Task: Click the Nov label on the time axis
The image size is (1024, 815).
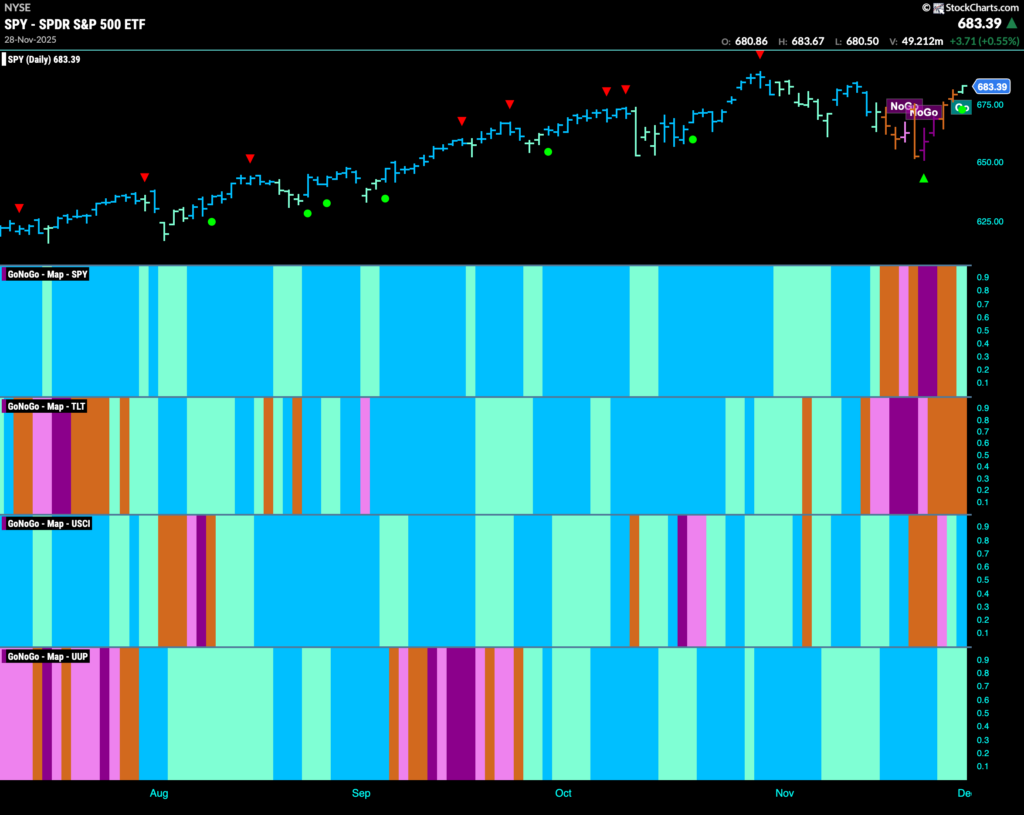Action: point(784,793)
